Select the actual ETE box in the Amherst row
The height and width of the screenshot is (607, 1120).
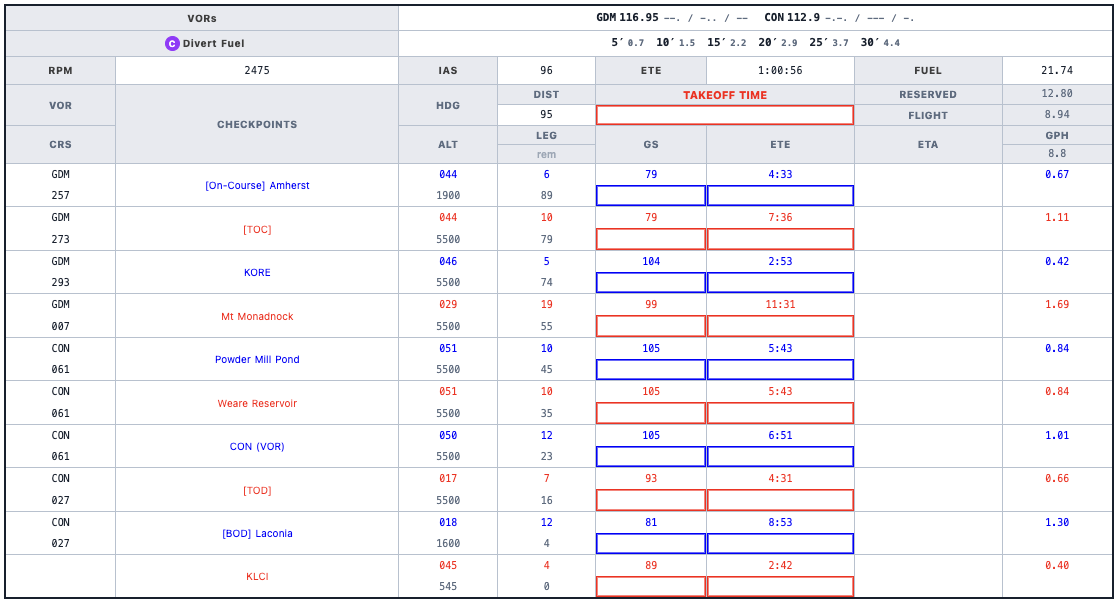(x=780, y=196)
